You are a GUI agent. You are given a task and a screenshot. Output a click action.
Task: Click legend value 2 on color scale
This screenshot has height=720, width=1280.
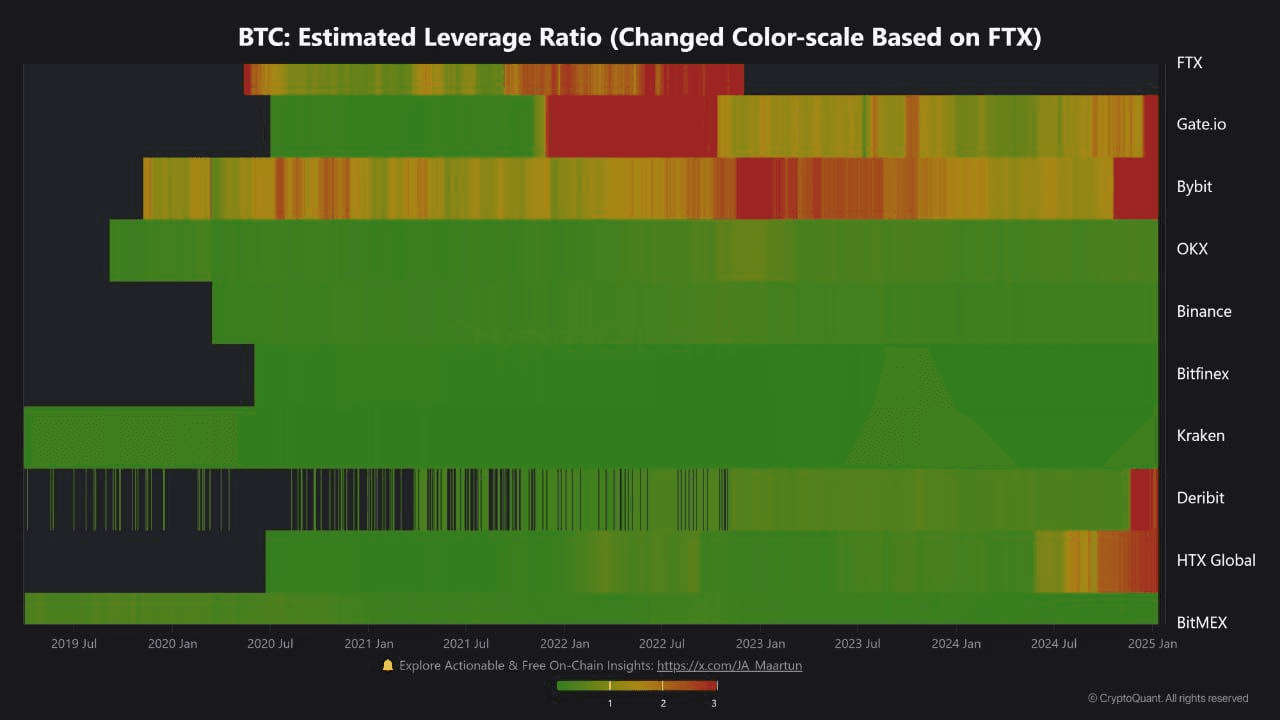(x=663, y=704)
